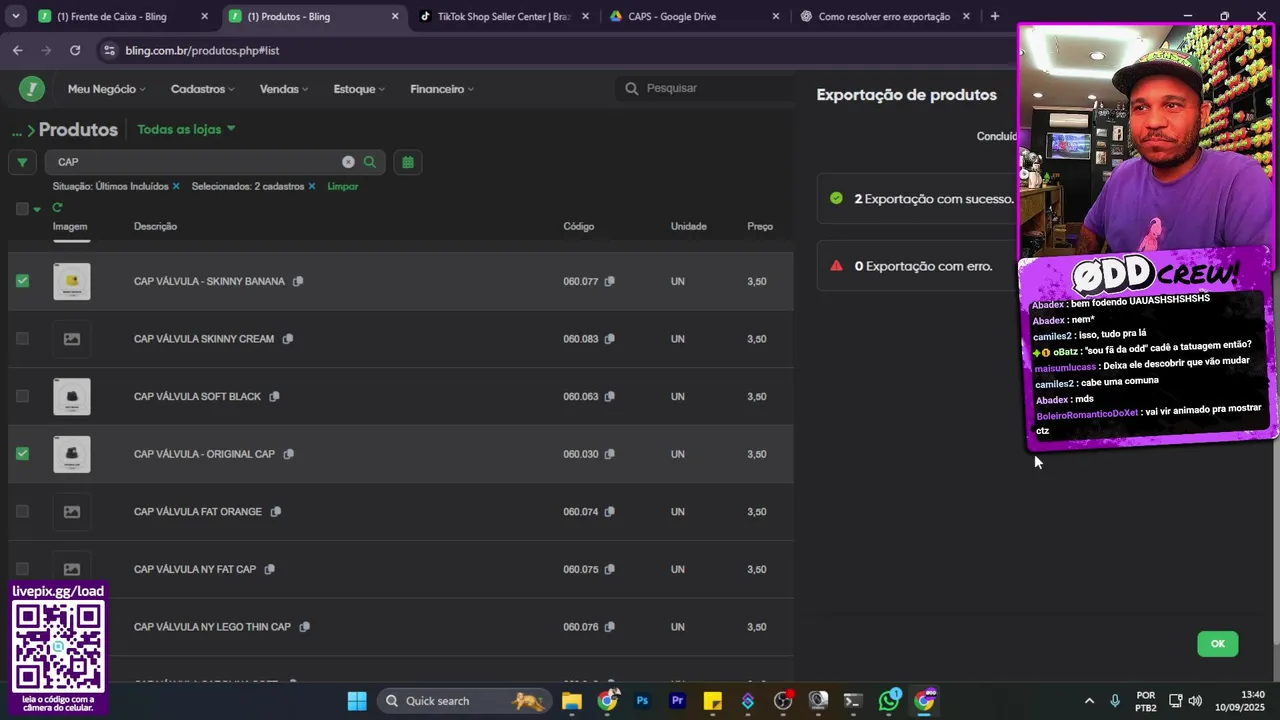Image resolution: width=1280 pixels, height=720 pixels.
Task: Reload the browser page
Action: [75, 50]
